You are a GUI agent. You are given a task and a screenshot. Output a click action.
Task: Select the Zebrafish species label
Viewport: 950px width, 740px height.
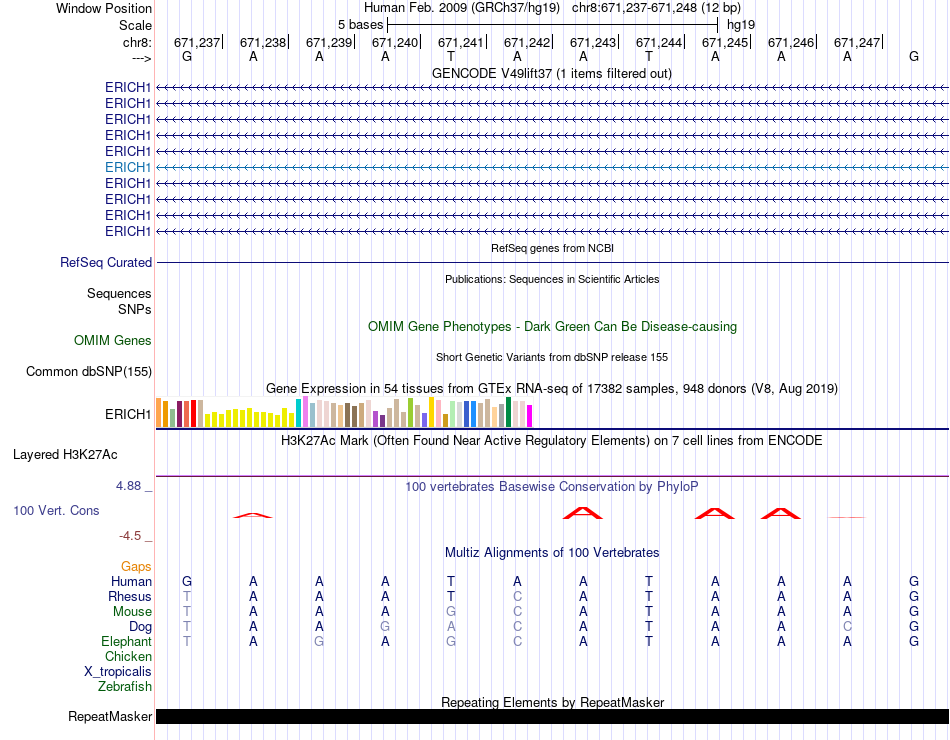(x=125, y=686)
